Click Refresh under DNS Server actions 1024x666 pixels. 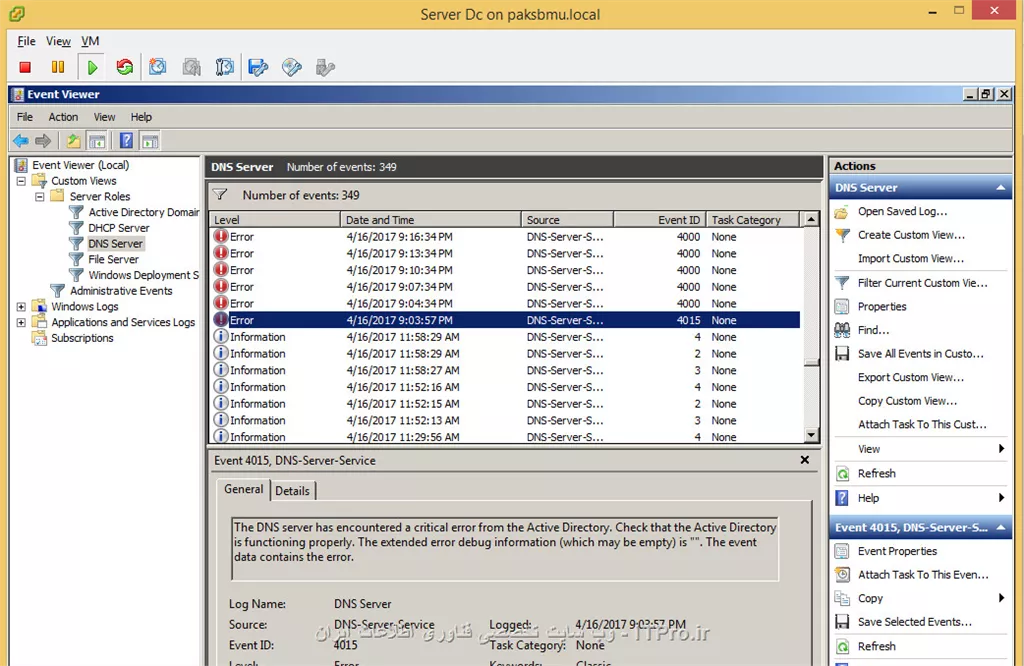(x=876, y=473)
